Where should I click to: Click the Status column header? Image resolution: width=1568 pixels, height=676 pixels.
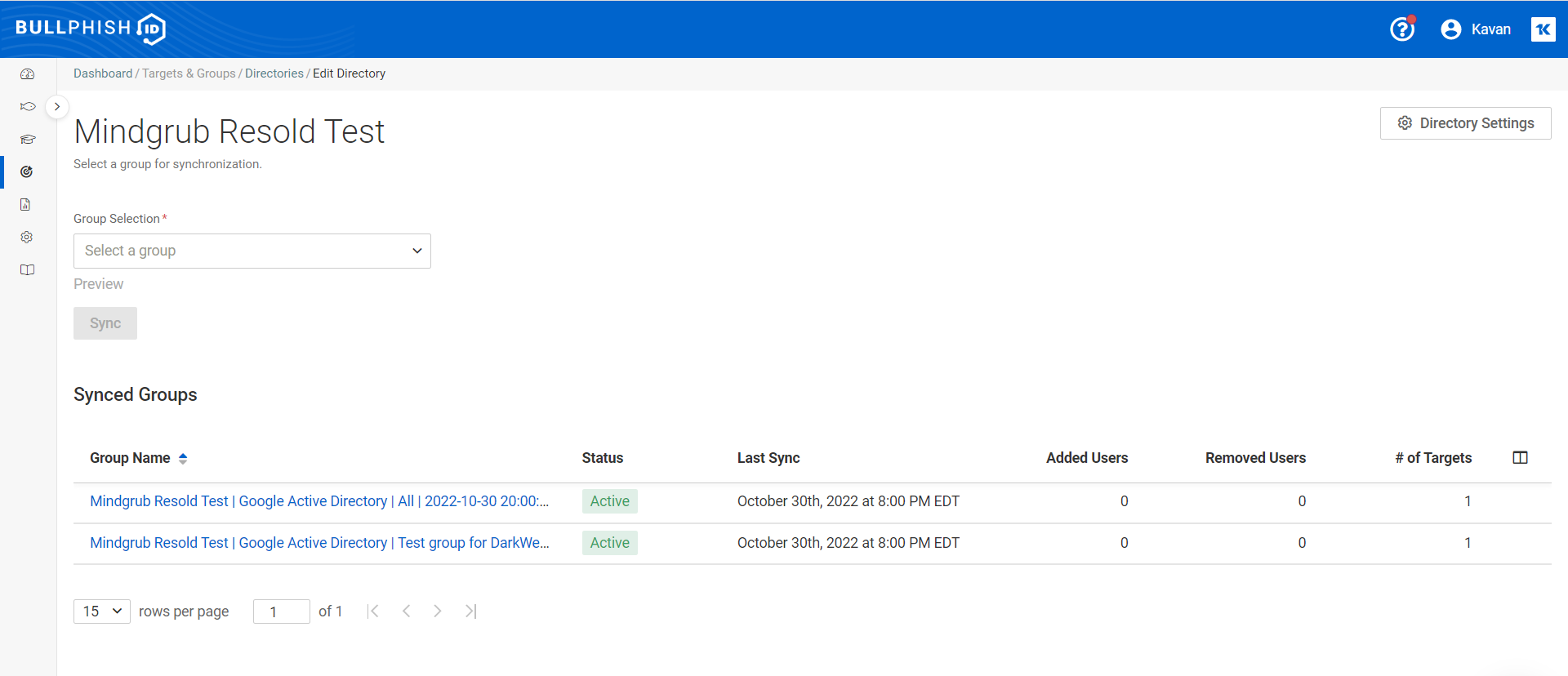click(603, 458)
